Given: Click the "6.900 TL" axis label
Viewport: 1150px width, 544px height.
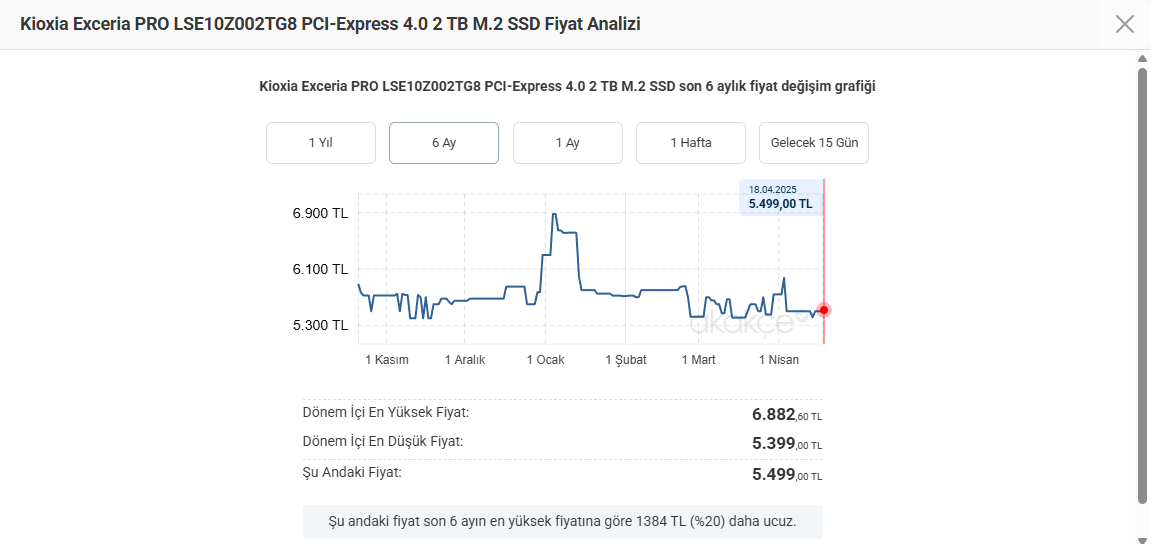Looking at the screenshot, I should pos(320,213).
